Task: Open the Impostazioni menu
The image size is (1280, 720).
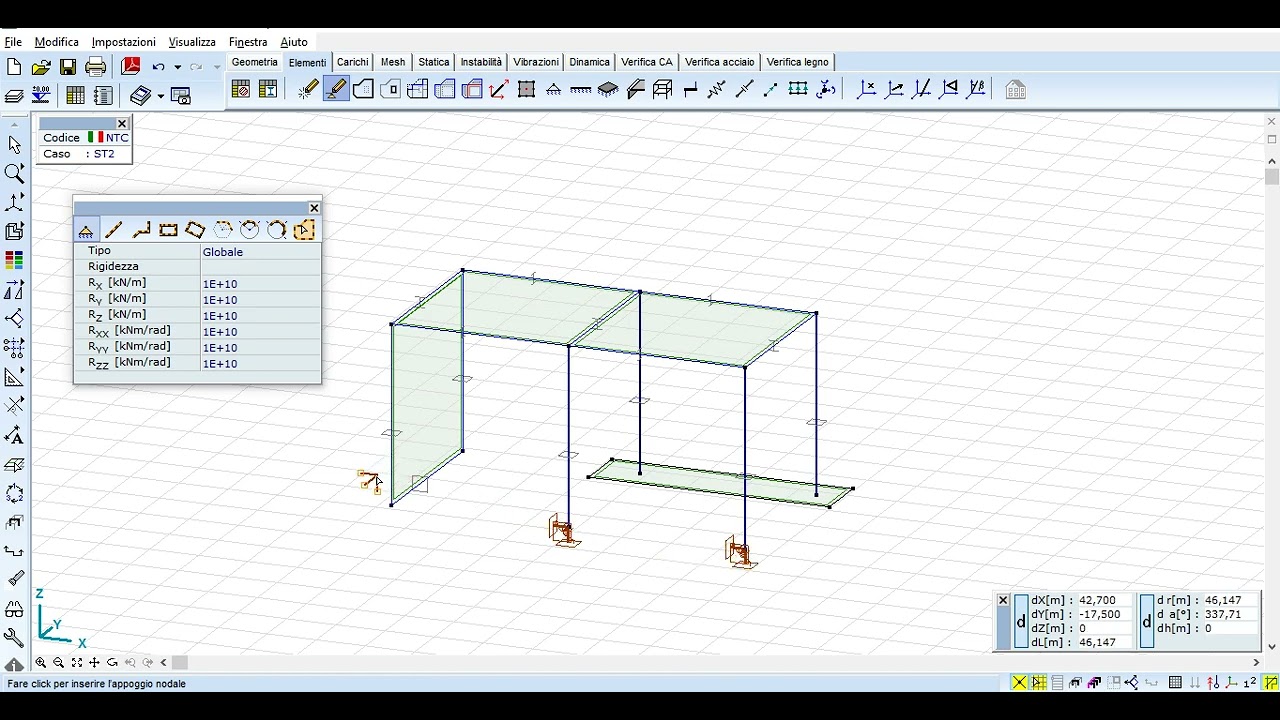Action: tap(123, 42)
